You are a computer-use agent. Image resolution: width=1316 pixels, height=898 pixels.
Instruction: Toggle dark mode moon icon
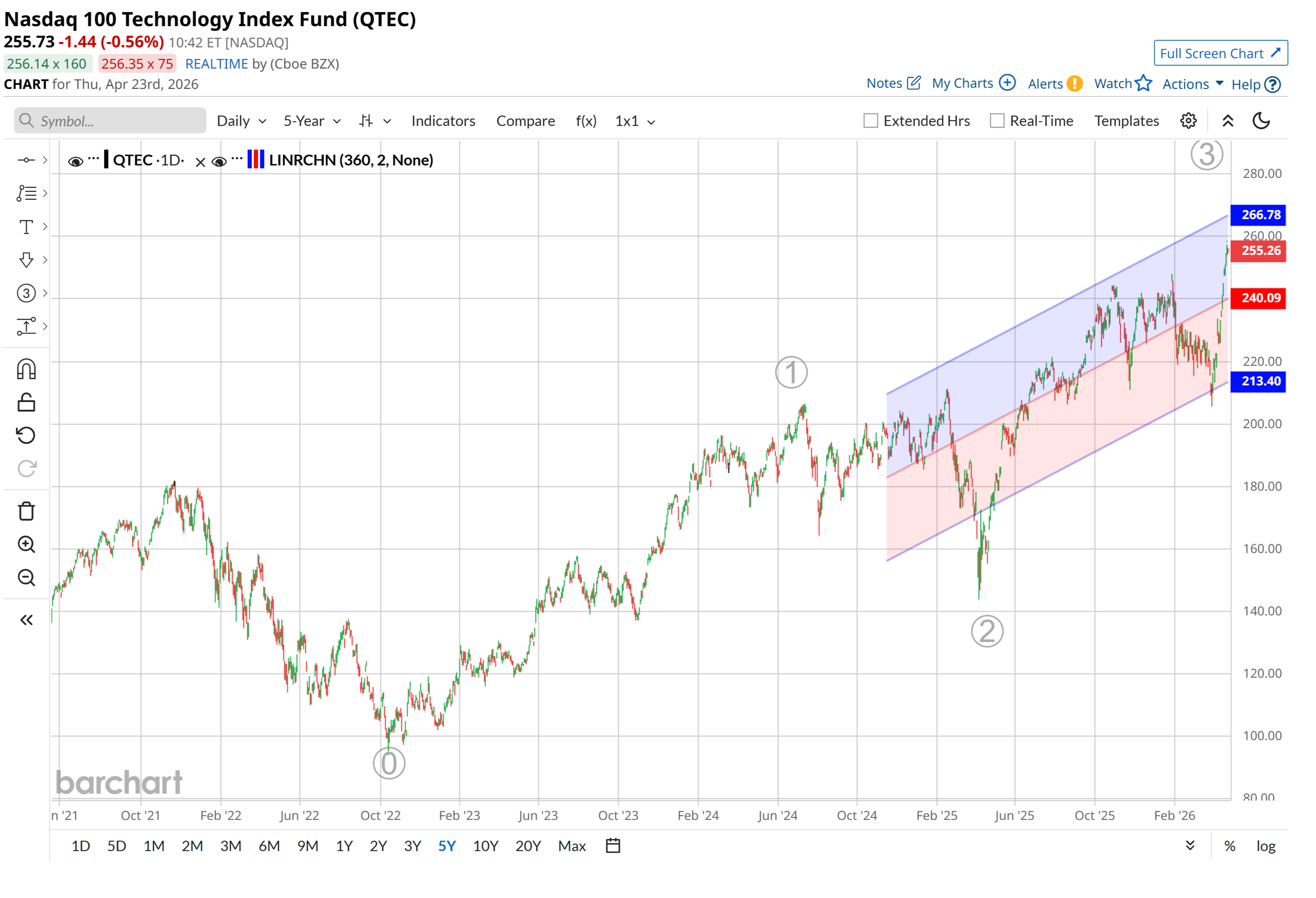(1261, 121)
